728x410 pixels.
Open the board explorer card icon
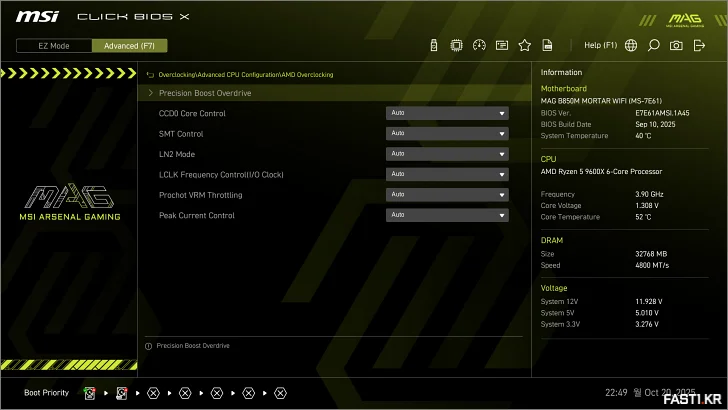pos(502,46)
